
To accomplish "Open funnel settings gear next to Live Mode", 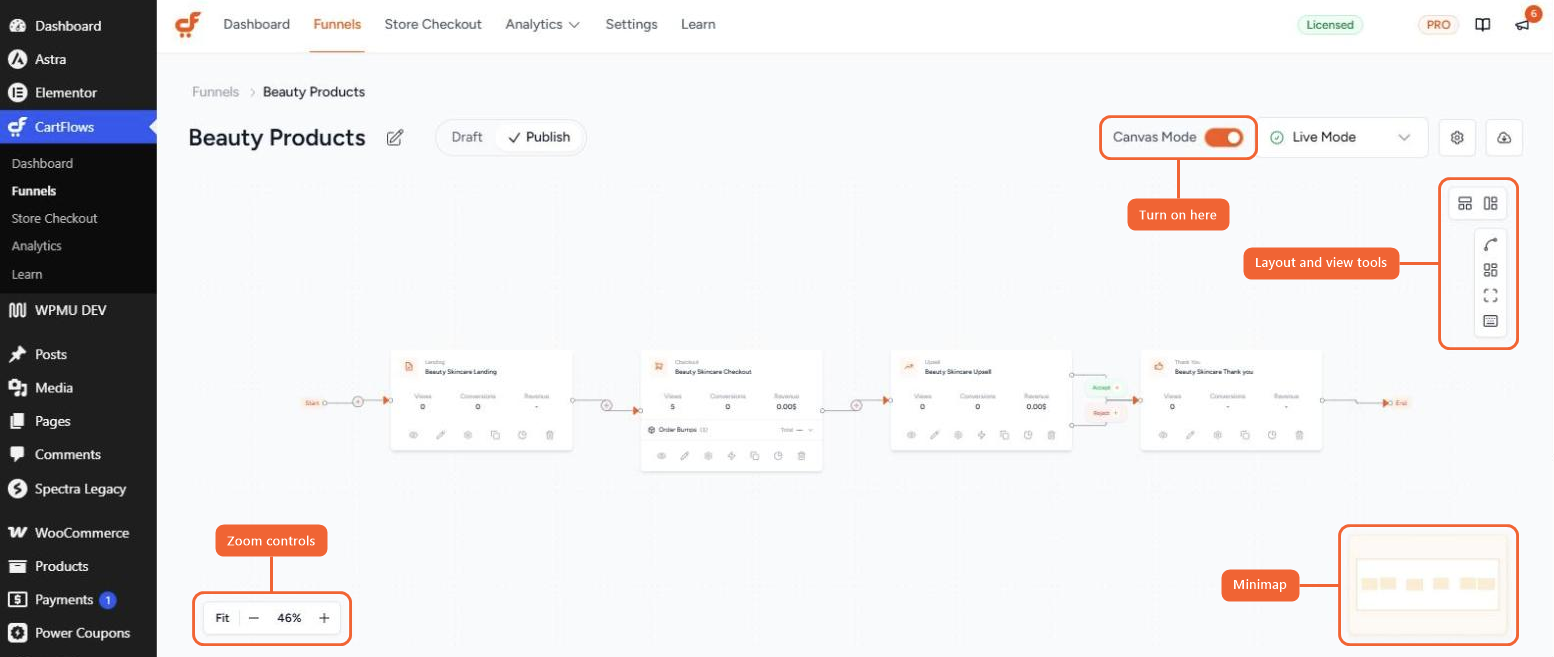I will [x=1457, y=138].
